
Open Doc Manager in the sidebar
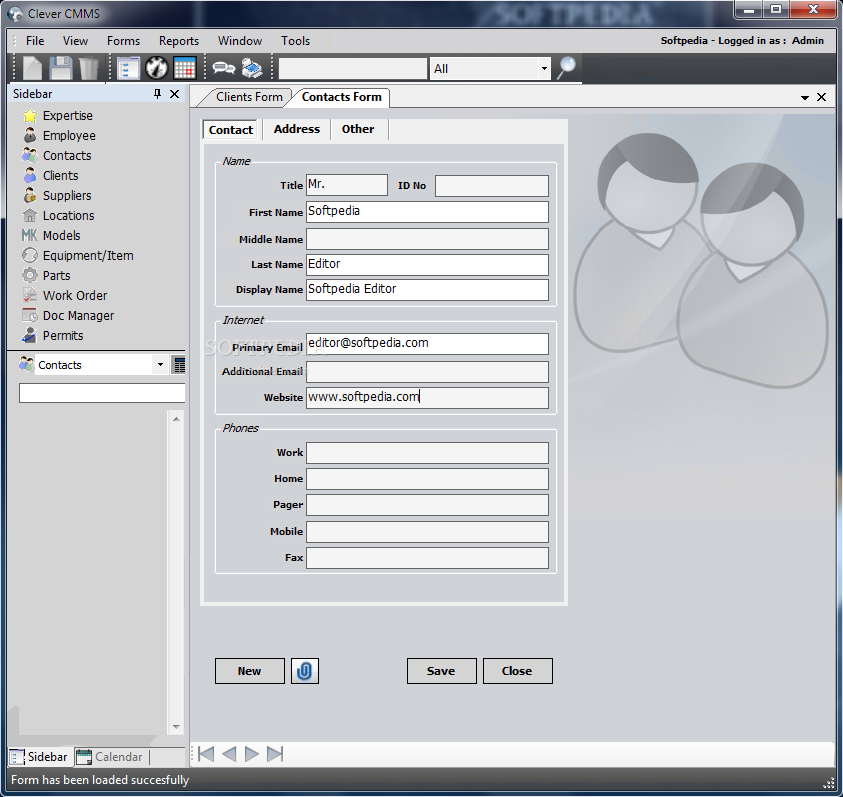click(x=78, y=315)
